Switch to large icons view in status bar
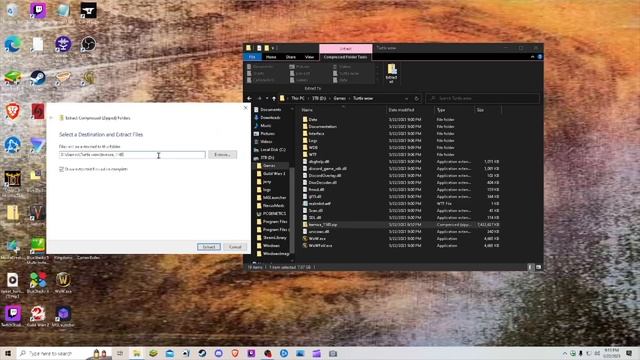The width and height of the screenshot is (640, 360). coord(538,267)
